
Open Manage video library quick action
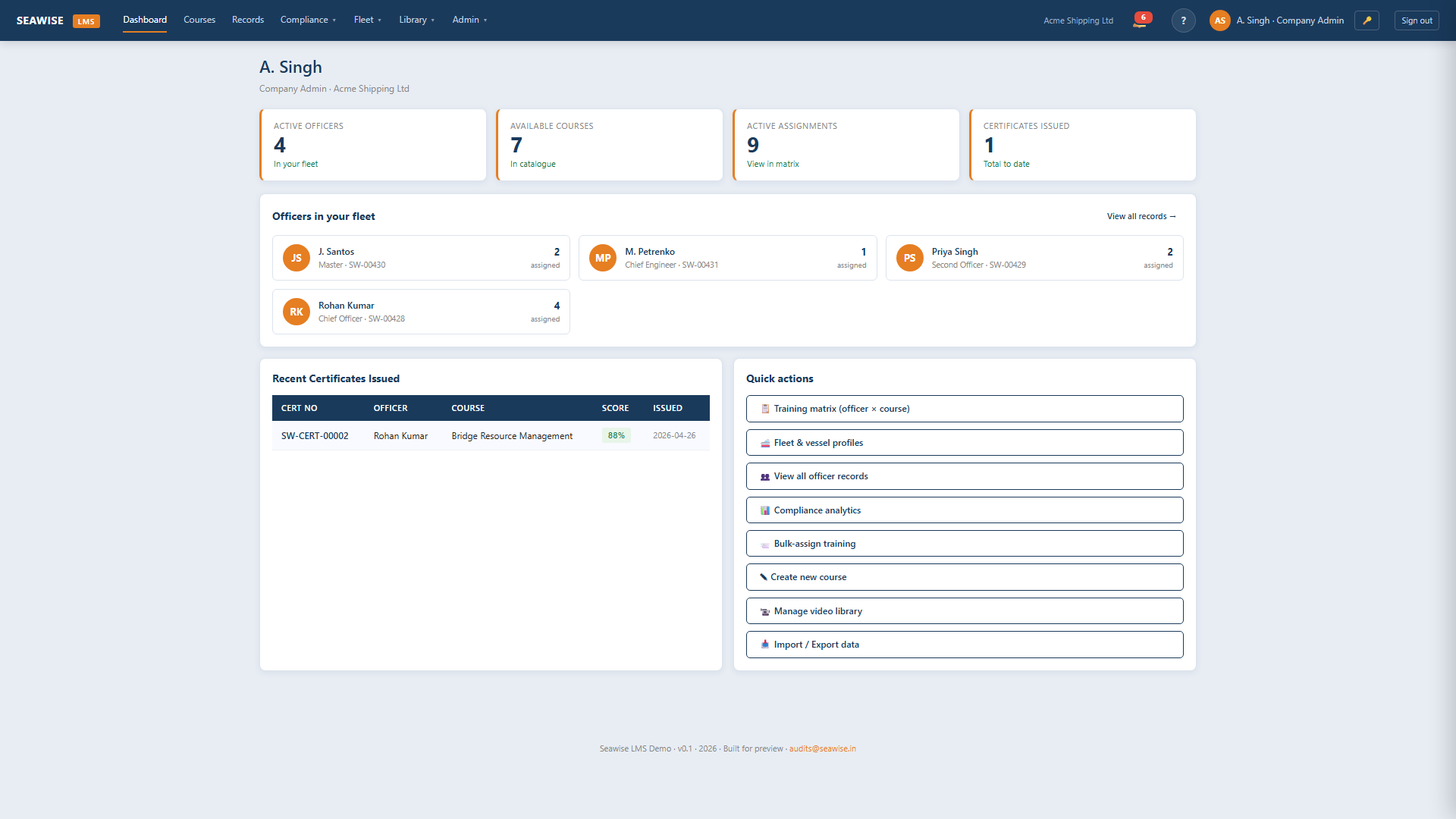(965, 611)
